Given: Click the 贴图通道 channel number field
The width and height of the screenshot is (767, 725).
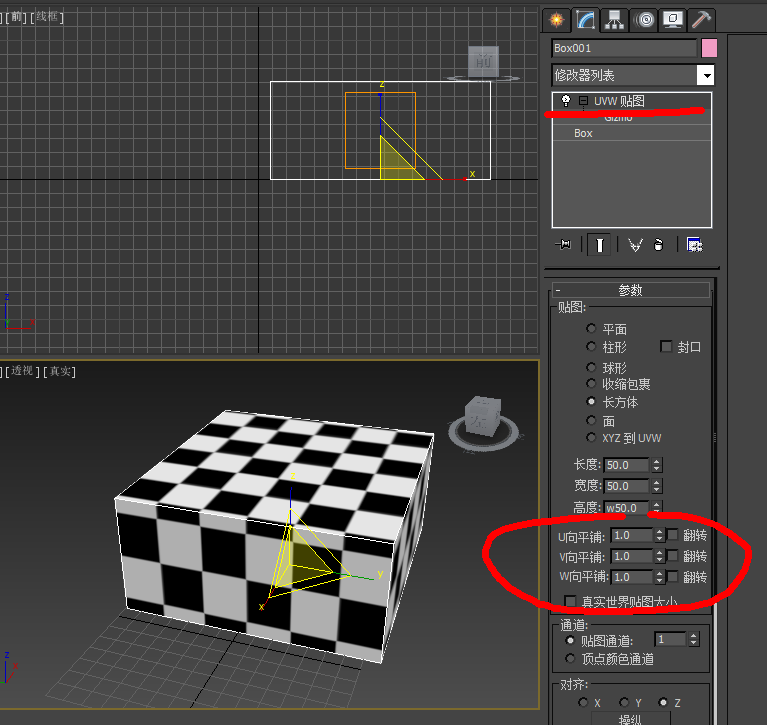Looking at the screenshot, I should [x=670, y=639].
